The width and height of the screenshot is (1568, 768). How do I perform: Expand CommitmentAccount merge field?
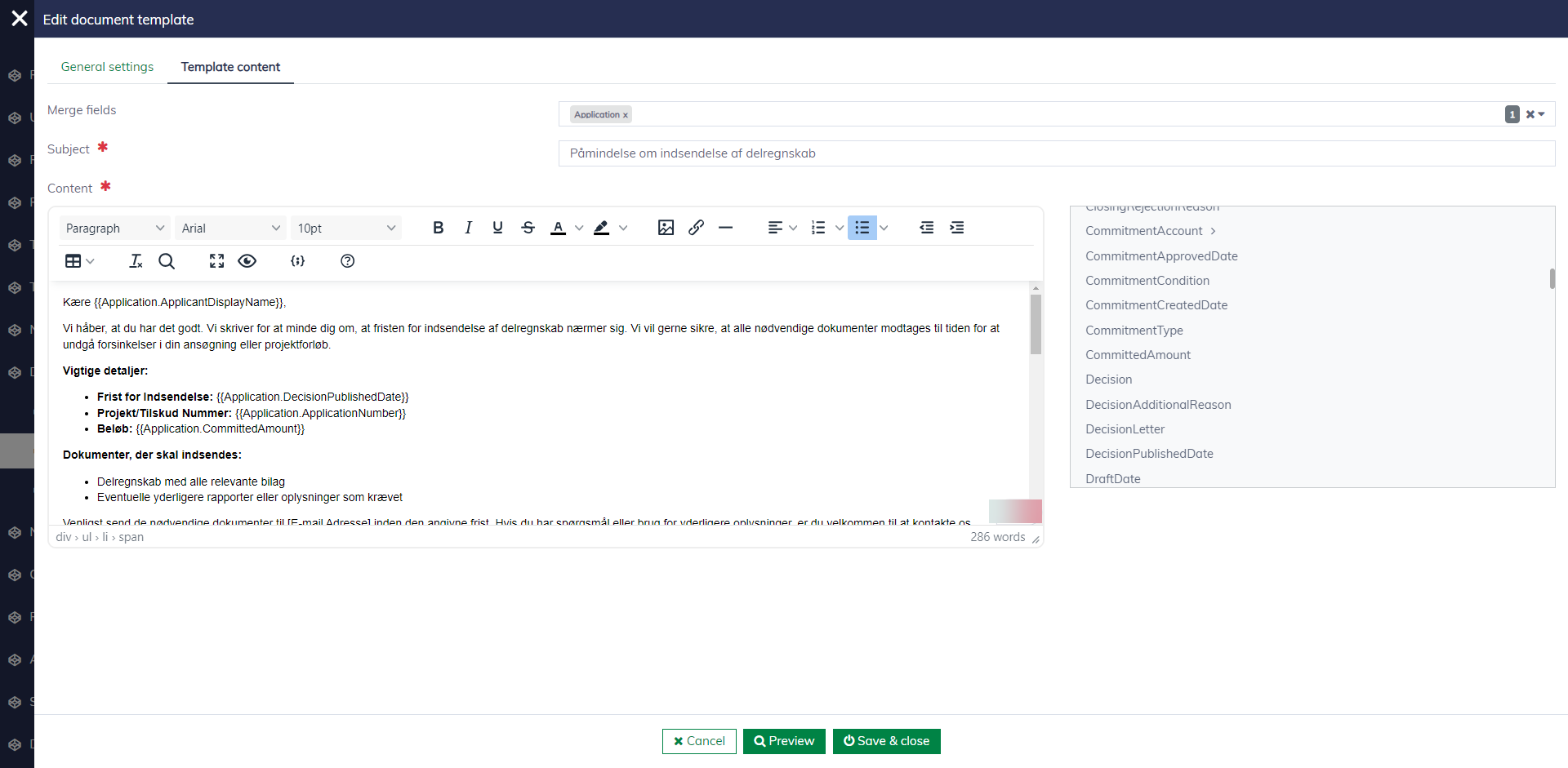coord(1213,231)
